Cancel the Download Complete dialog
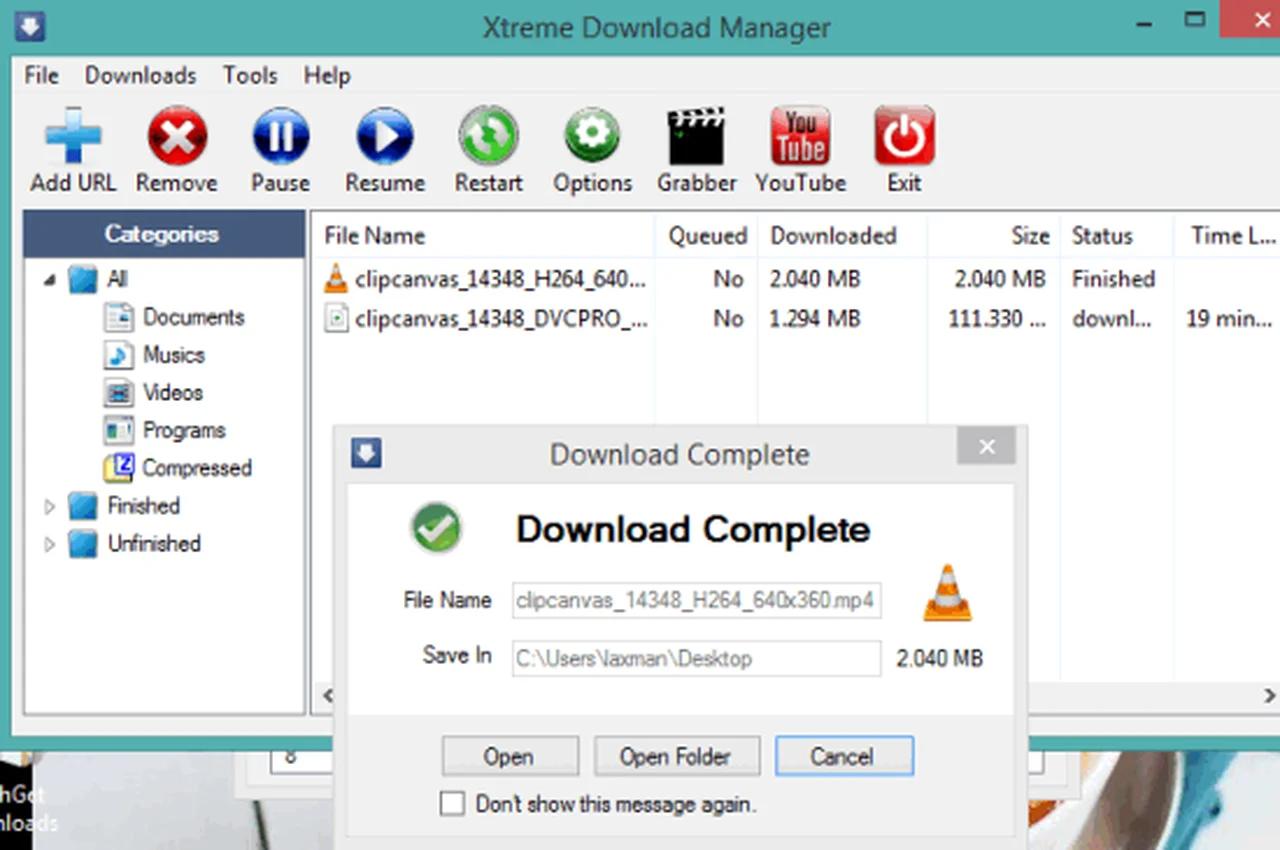The width and height of the screenshot is (1280, 850). click(844, 756)
